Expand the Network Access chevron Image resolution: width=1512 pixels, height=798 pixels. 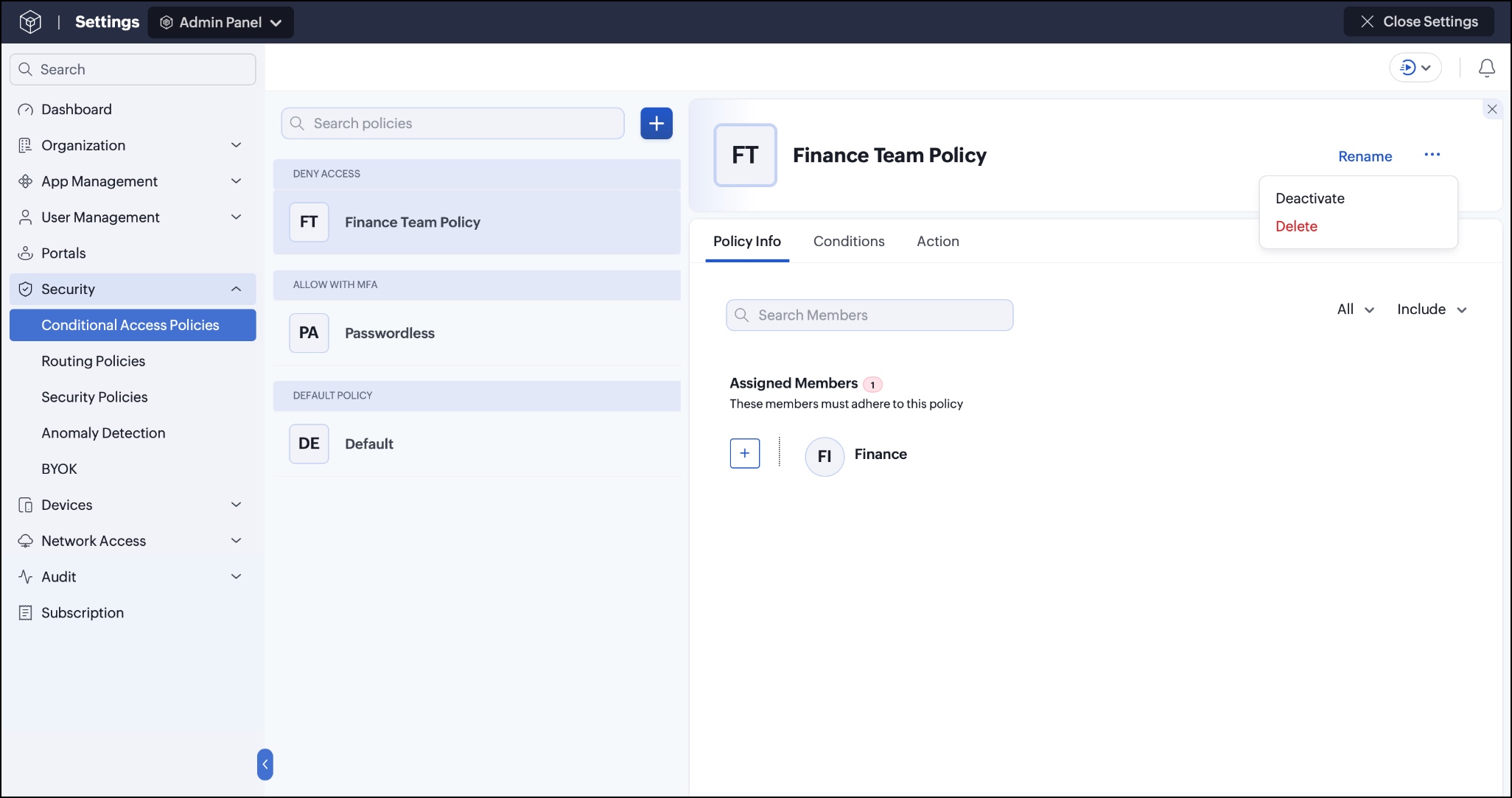pyautogui.click(x=237, y=541)
